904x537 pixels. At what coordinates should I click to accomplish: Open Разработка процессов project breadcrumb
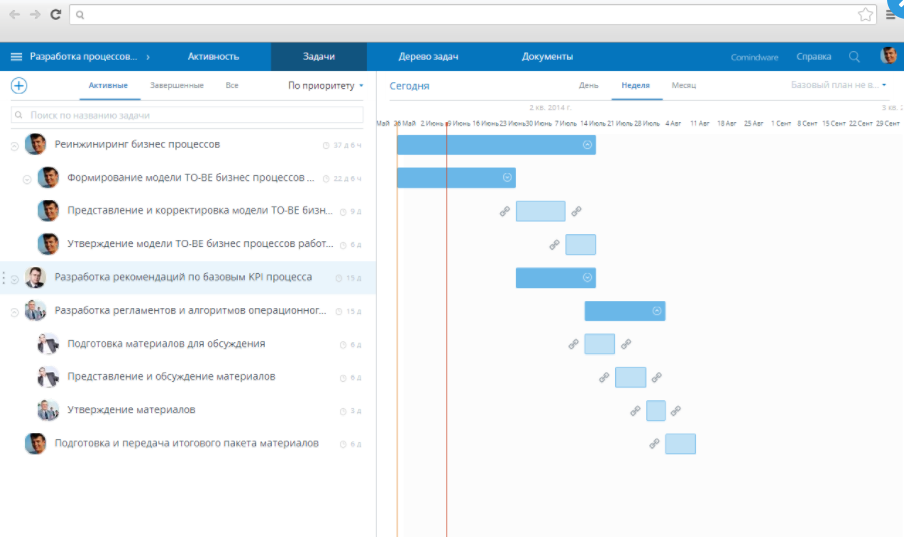click(84, 57)
